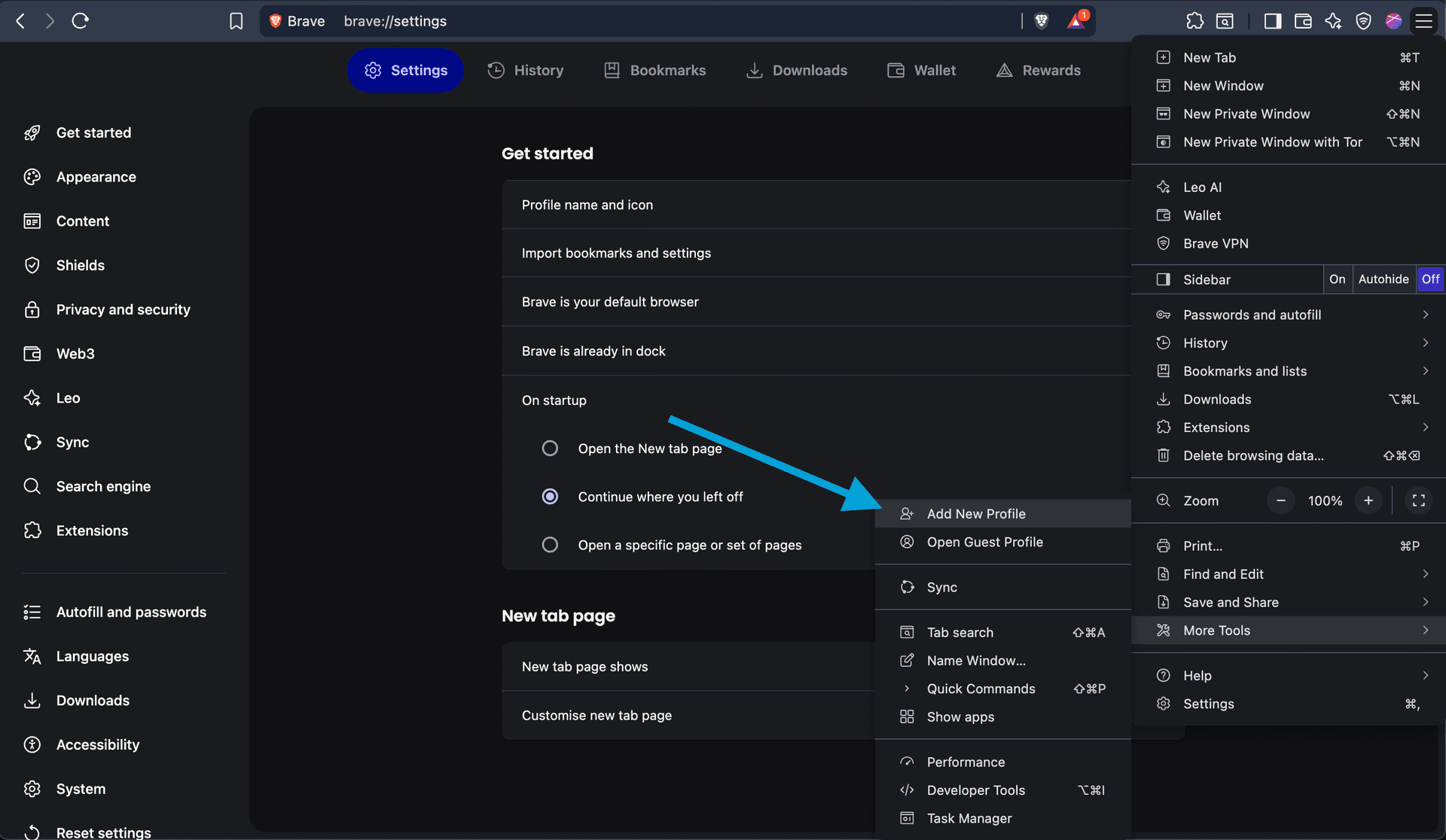Switch to the Rewards tab
The height and width of the screenshot is (840, 1446).
click(x=1039, y=71)
